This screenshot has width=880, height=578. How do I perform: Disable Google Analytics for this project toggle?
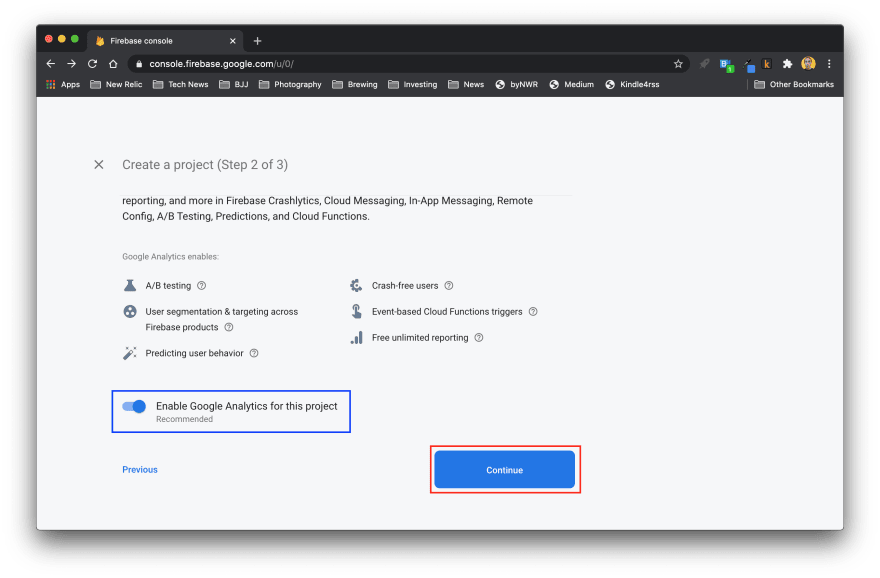click(134, 407)
